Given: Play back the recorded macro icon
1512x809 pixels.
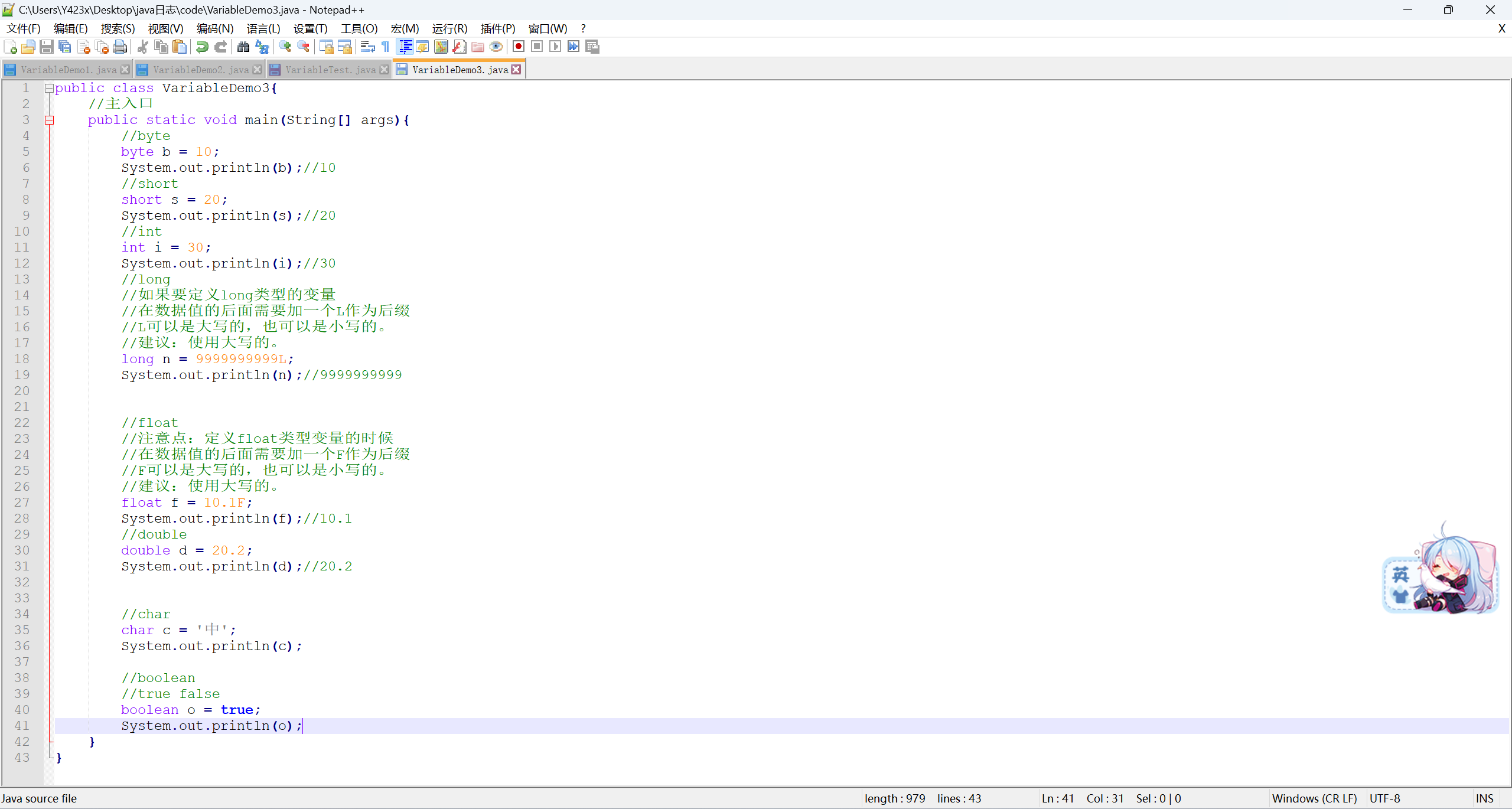Looking at the screenshot, I should point(555,47).
